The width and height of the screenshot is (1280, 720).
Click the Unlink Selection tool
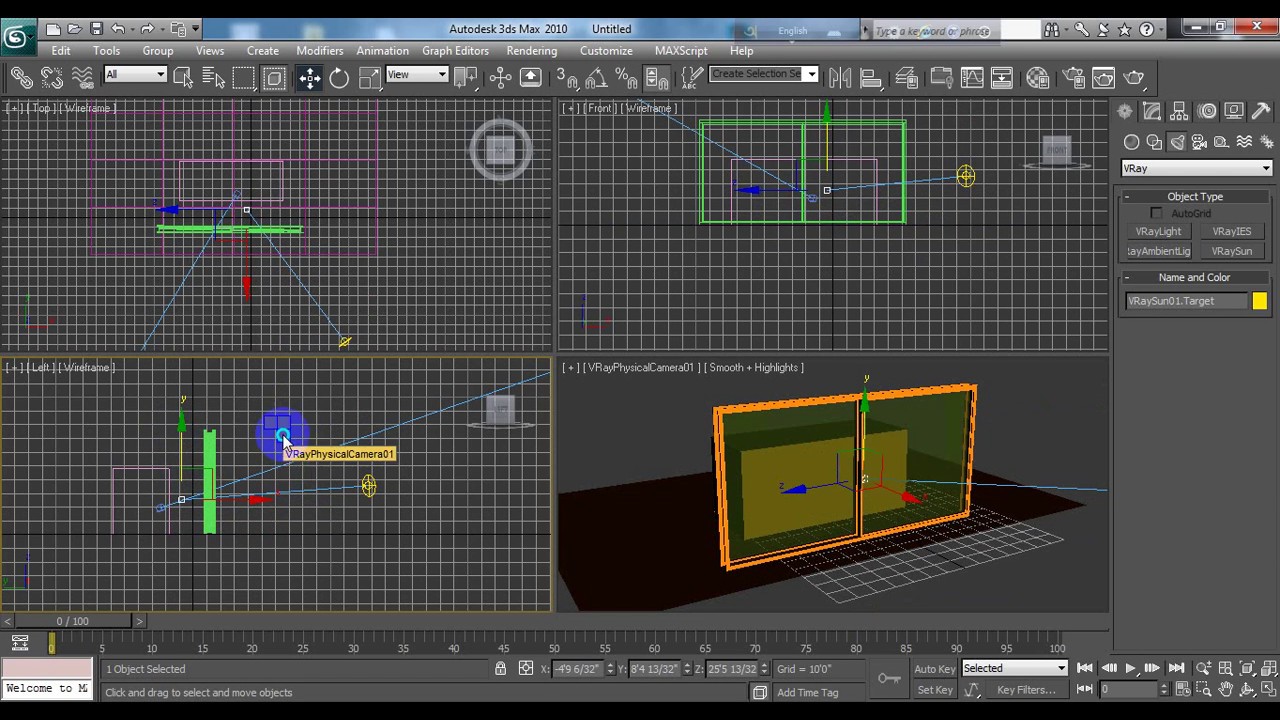coord(52,77)
